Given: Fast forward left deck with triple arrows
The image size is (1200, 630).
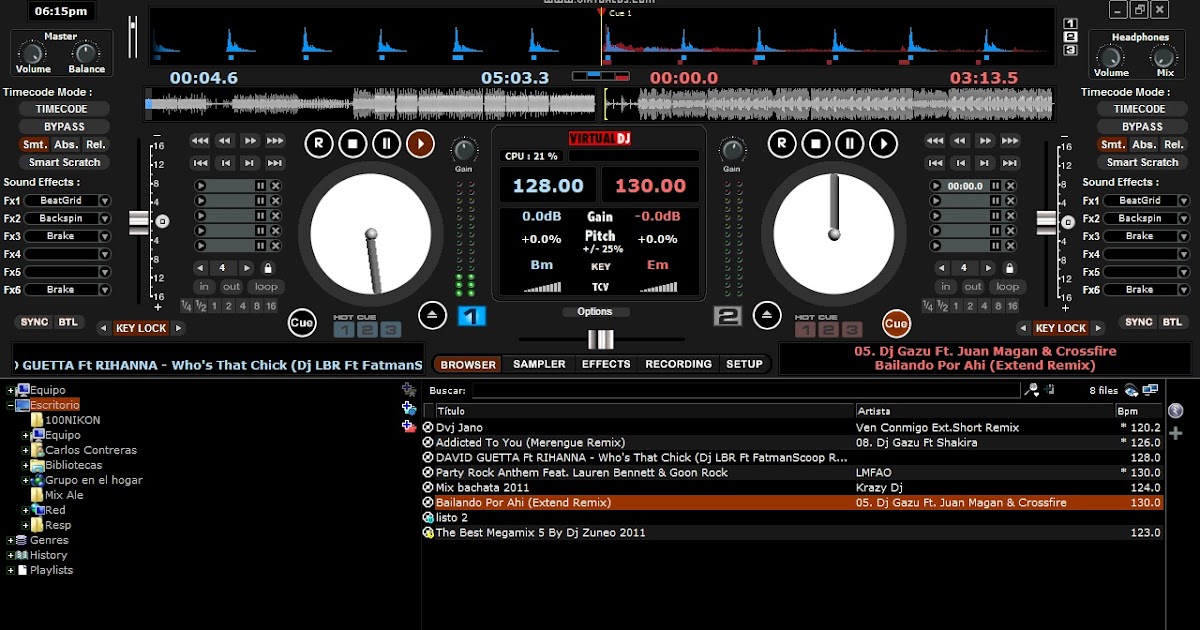Looking at the screenshot, I should click(275, 141).
